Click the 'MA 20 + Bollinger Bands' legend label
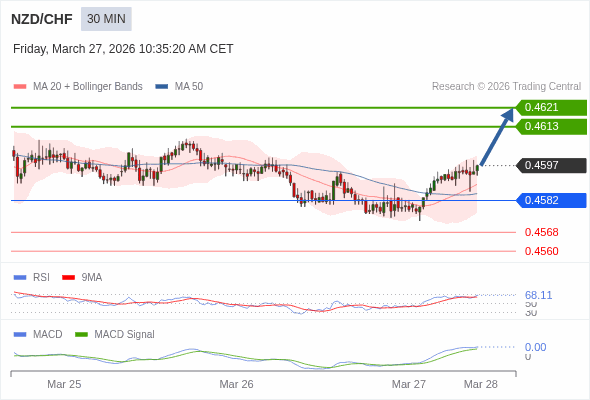 [x=88, y=87]
